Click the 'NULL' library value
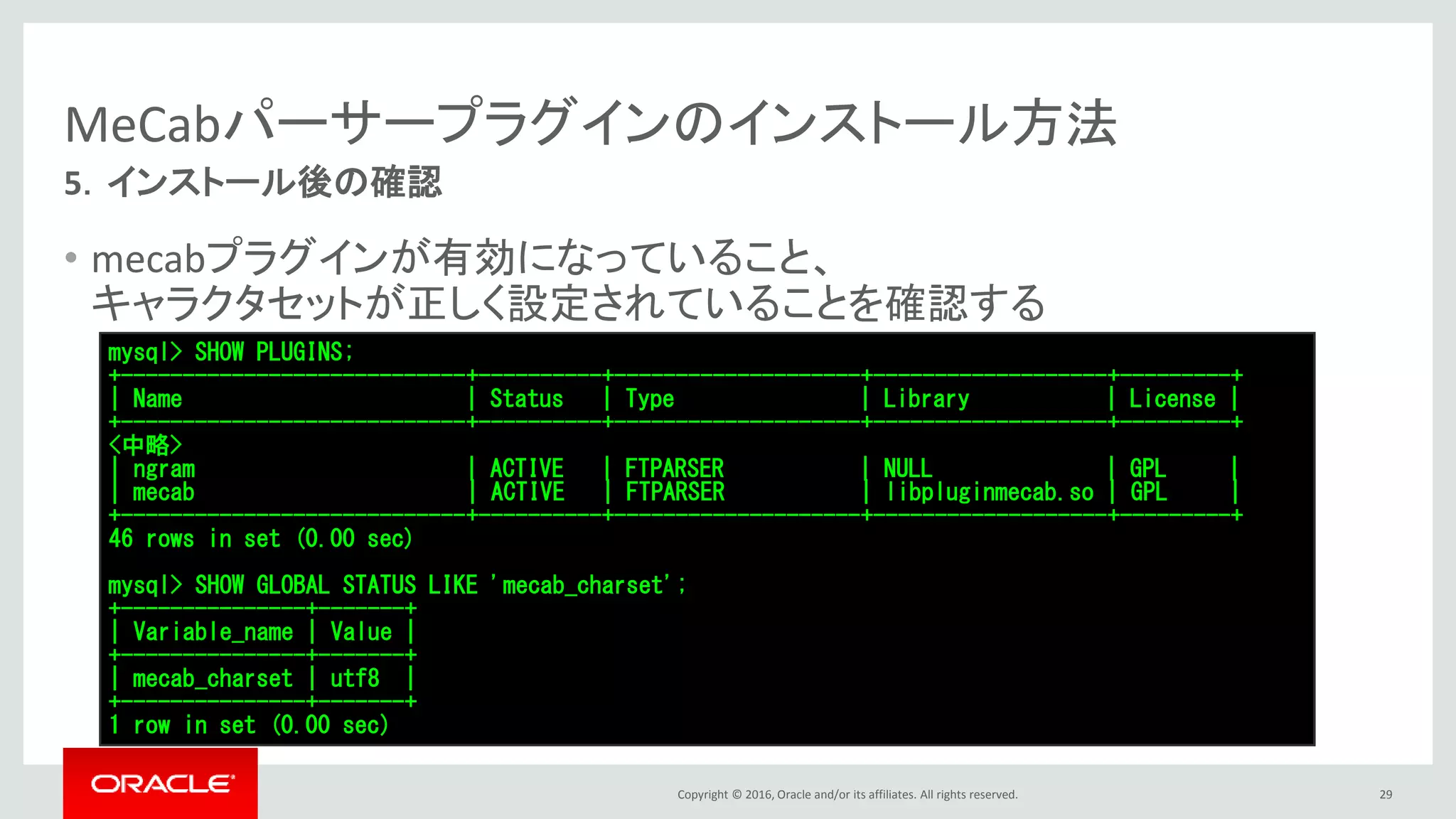 907,469
